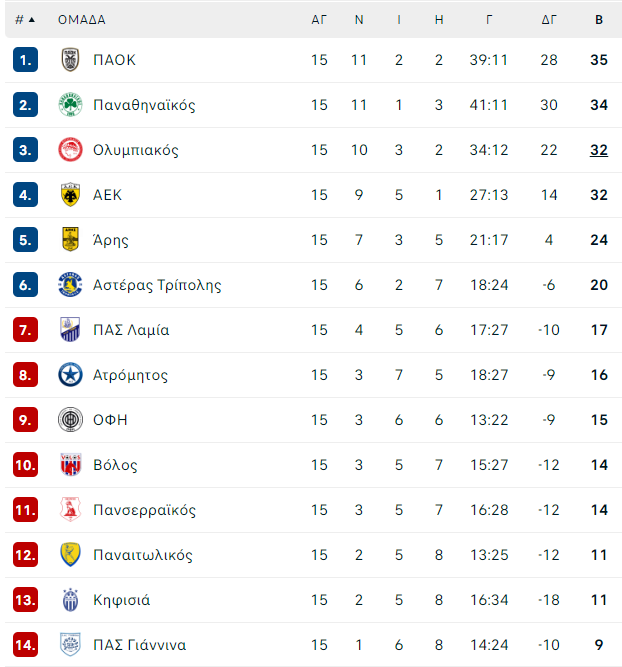
Task: Open the Πανσερραϊκός team link
Action: [144, 510]
